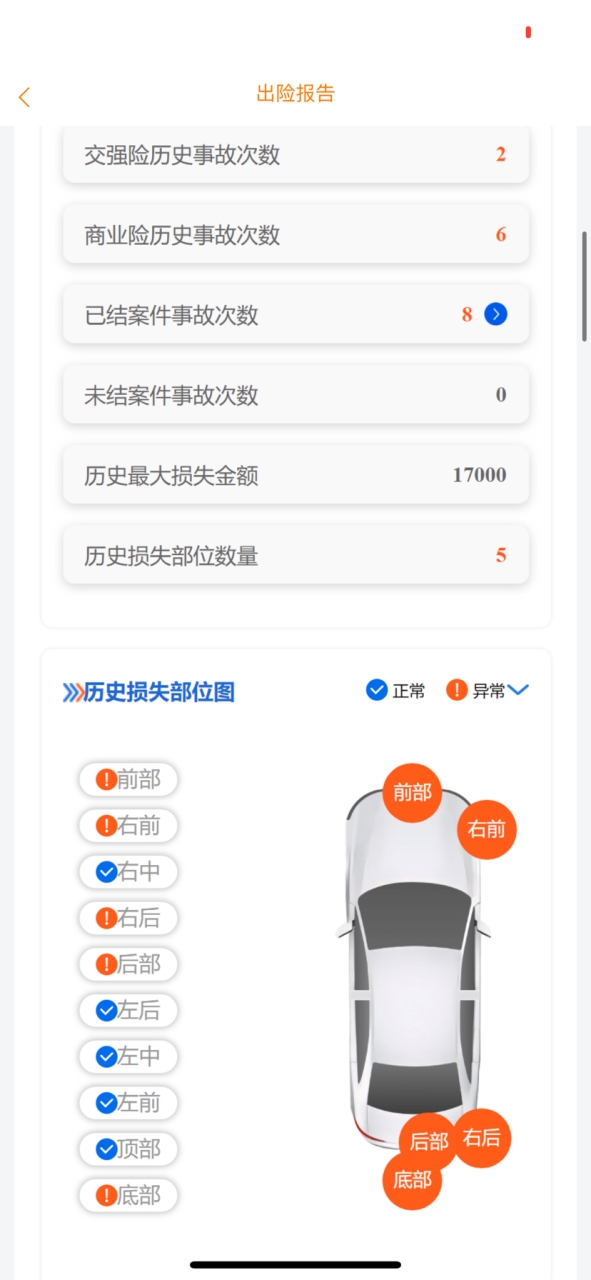Click the vertical scrollbar thumb
This screenshot has height=1280, width=591.
584,287
